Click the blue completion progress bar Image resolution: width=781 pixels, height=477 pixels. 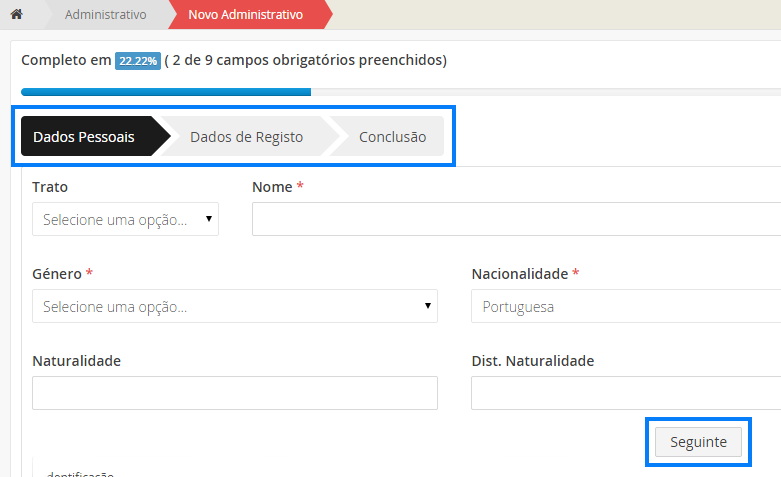point(166,92)
